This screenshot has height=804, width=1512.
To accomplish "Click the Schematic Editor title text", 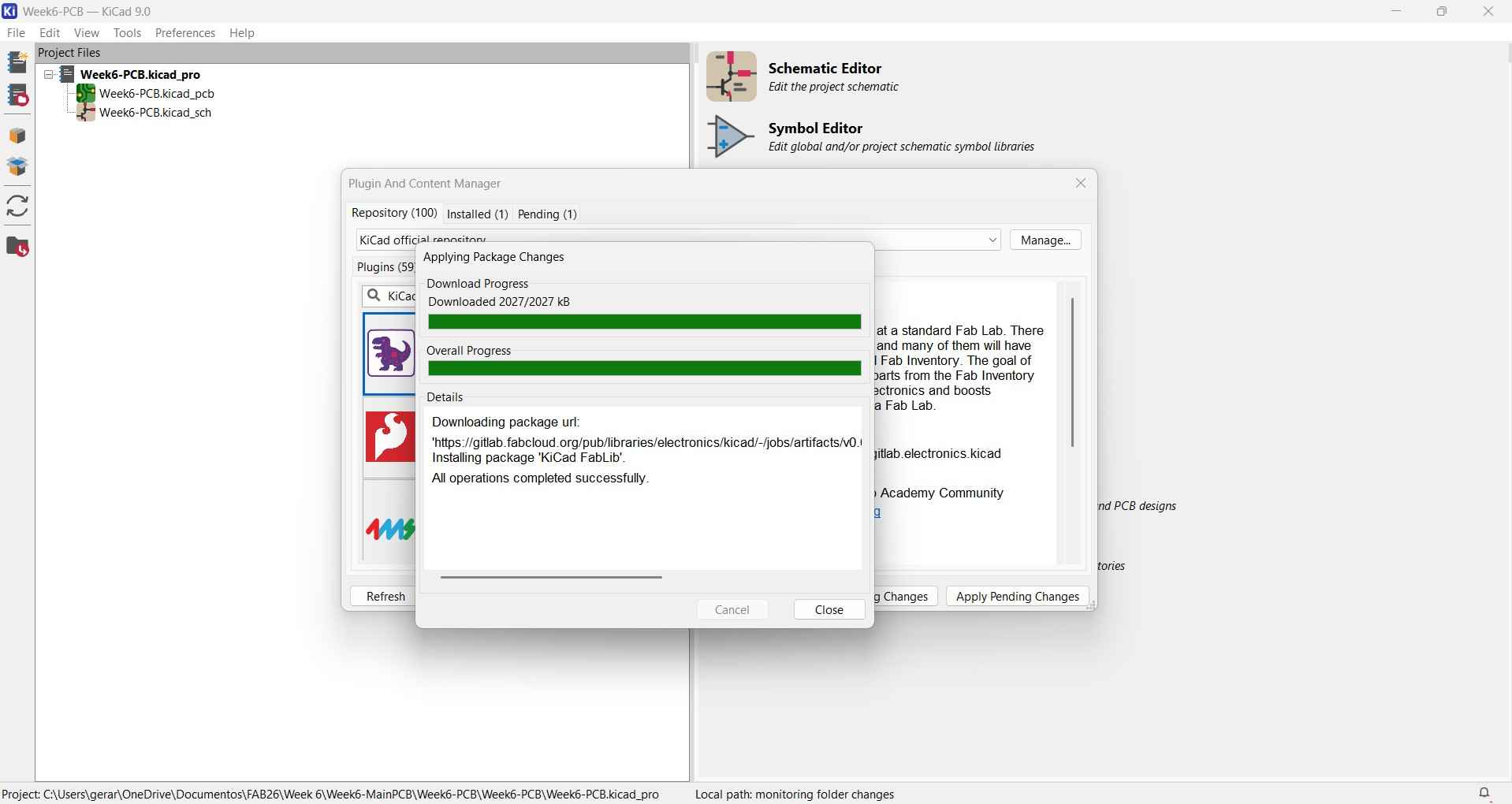I will point(825,69).
